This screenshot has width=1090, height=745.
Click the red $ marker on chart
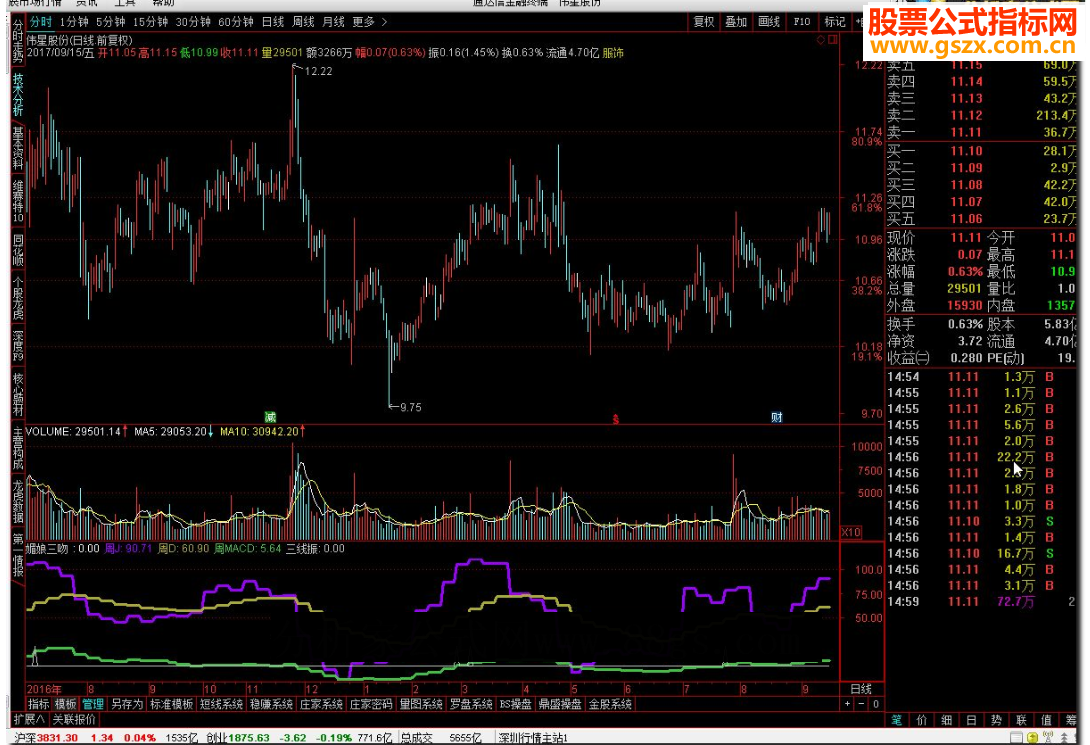(615, 419)
